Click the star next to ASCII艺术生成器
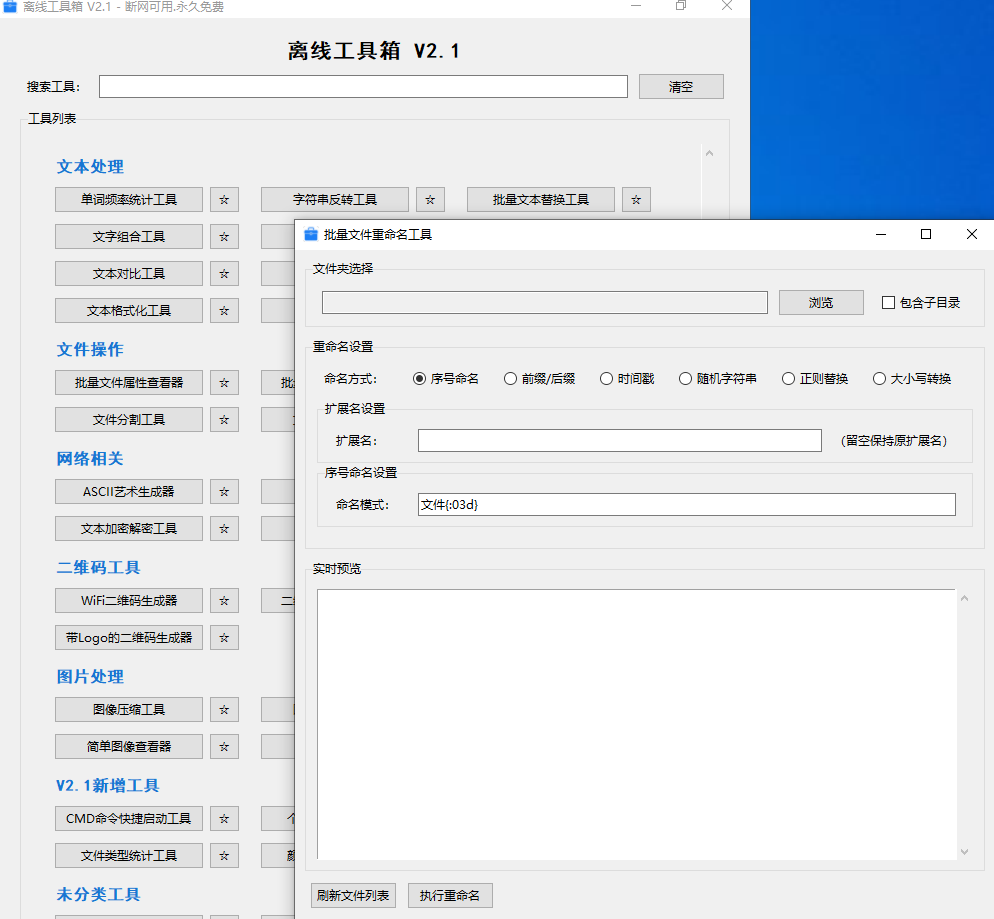The image size is (994, 919). click(x=224, y=491)
